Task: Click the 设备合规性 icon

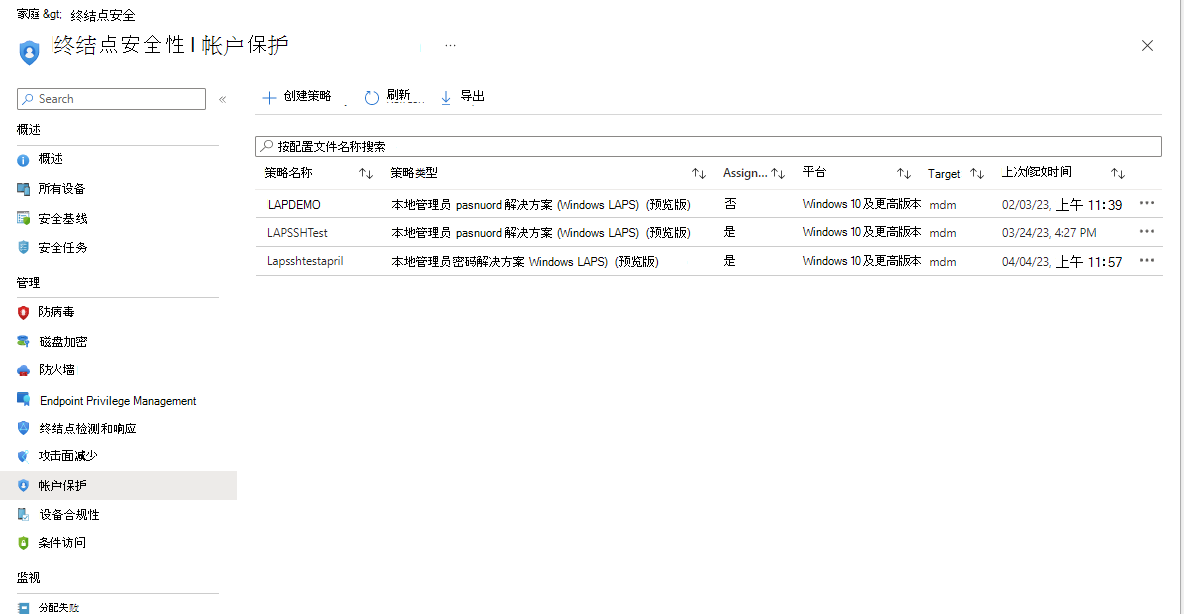Action: [x=23, y=514]
